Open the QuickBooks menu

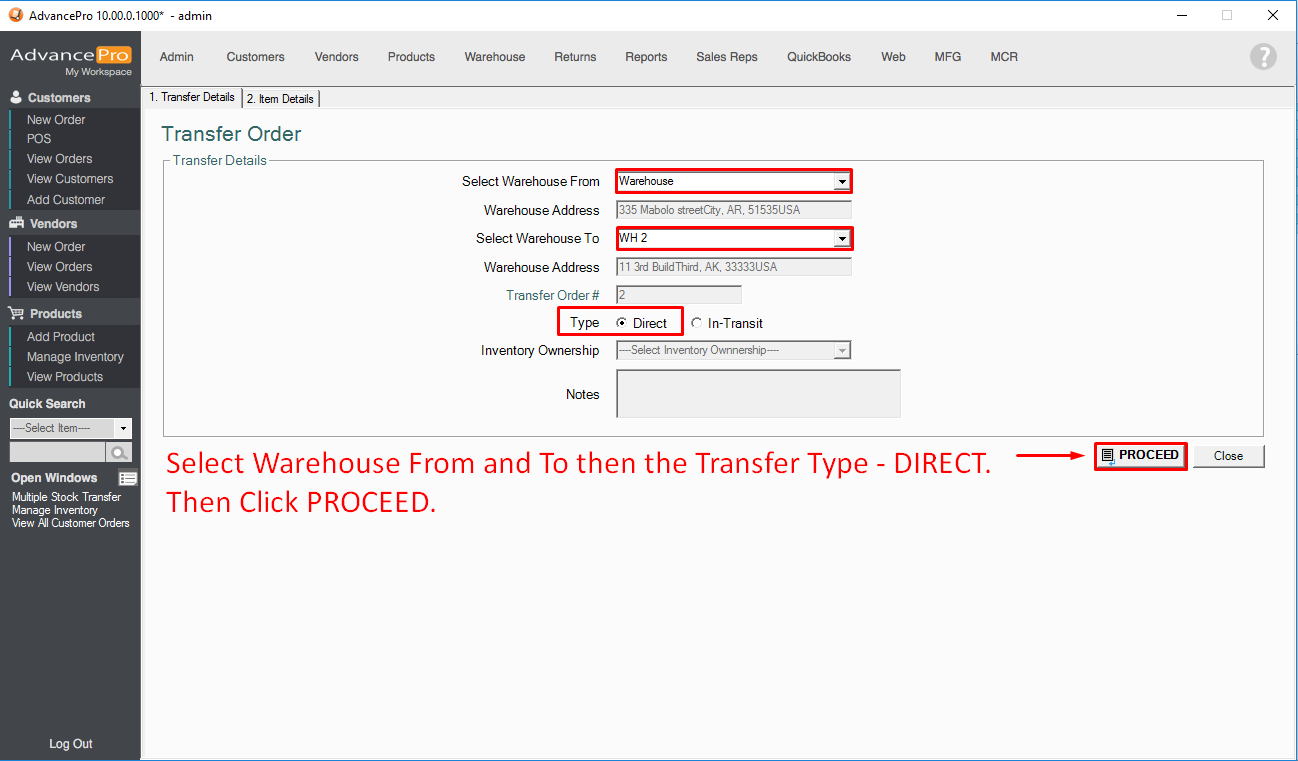819,57
